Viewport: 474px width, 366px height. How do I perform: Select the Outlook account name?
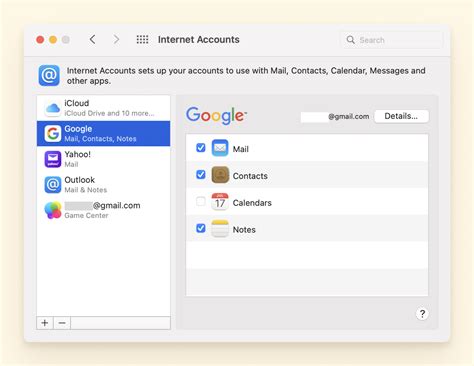click(x=80, y=180)
